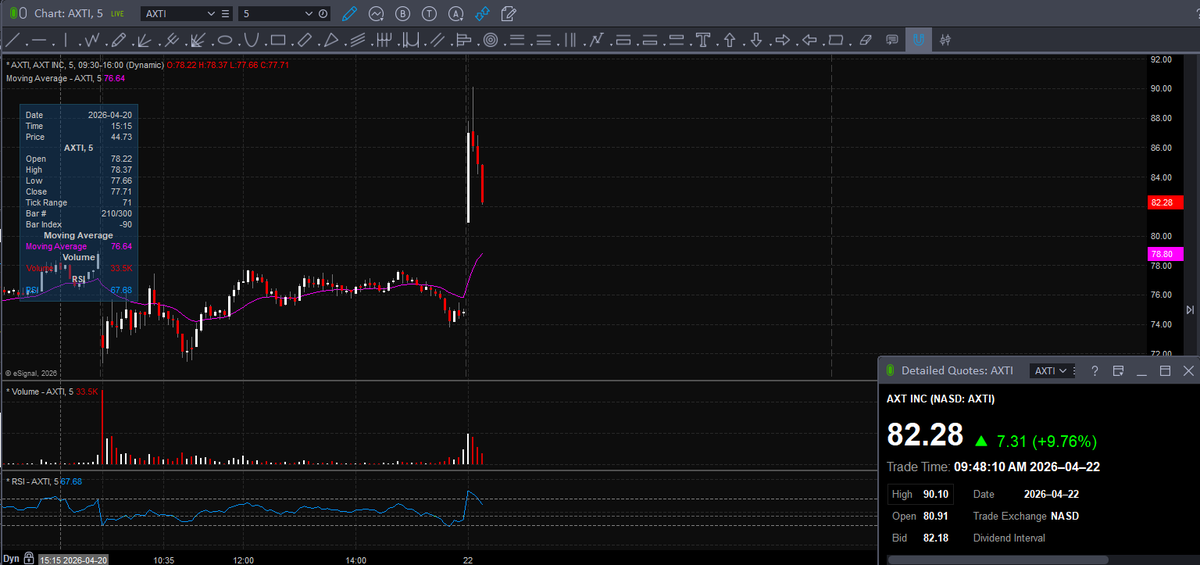This screenshot has height=565, width=1200.
Task: Select the zigzag polyline drawing tool
Action: point(92,40)
